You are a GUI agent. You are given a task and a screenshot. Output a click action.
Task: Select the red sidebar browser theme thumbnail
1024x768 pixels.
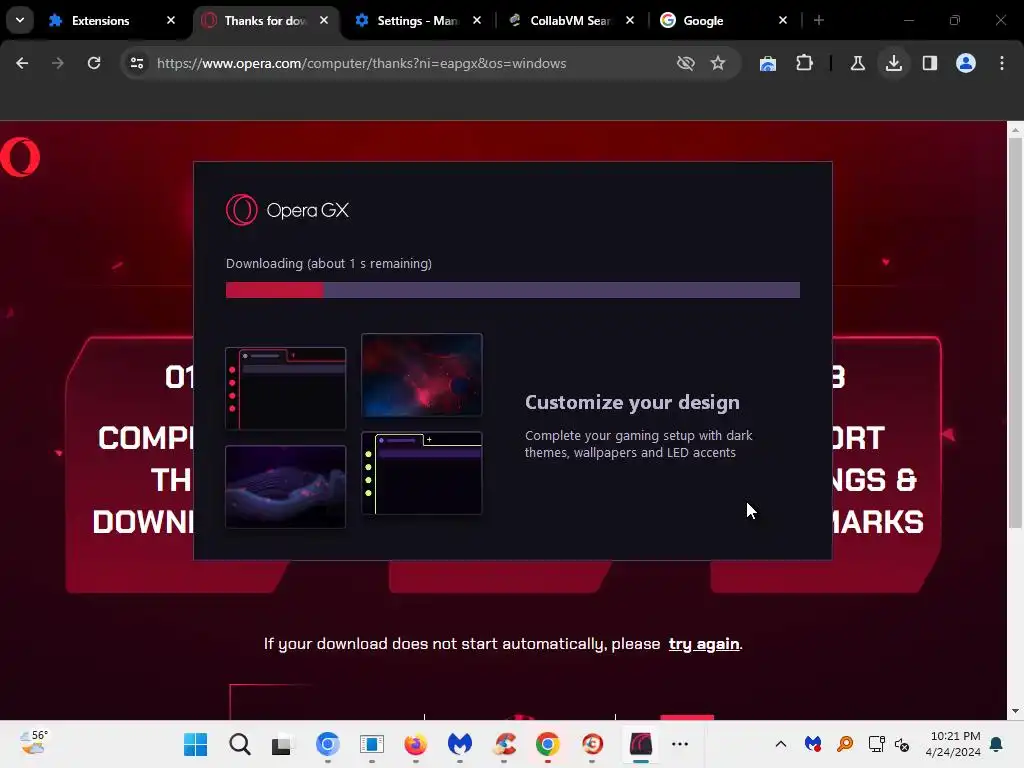pyautogui.click(x=285, y=389)
